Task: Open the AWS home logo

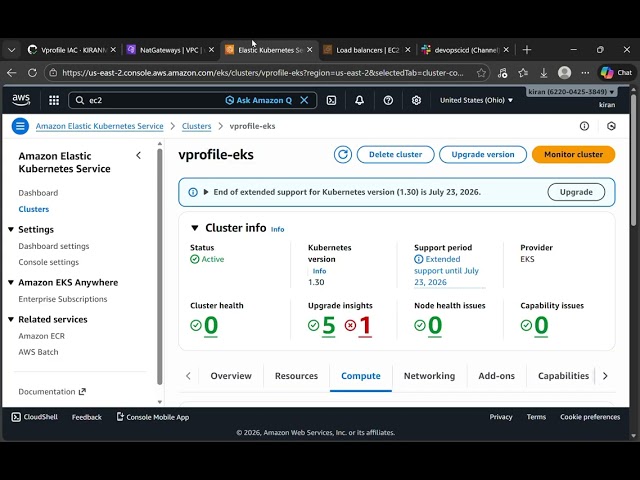Action: [21, 100]
